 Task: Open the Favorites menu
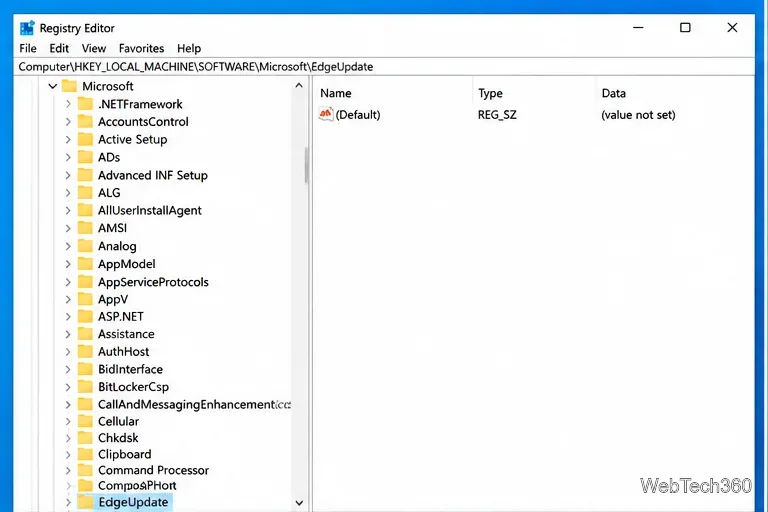[x=141, y=49]
